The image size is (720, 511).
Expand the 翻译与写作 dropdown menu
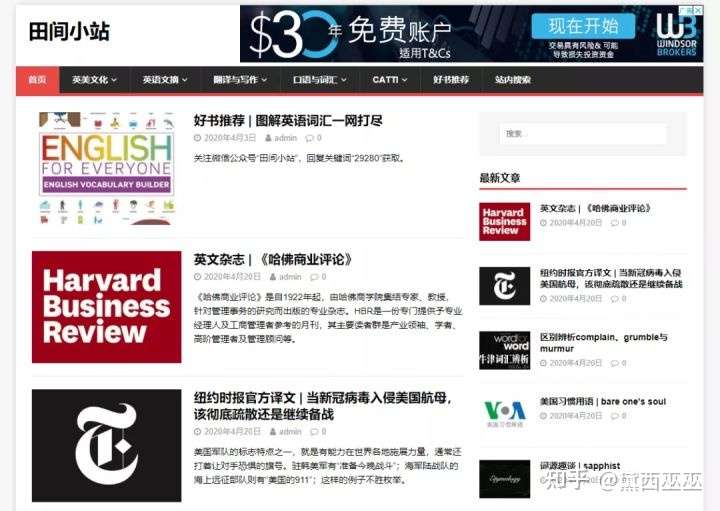240,80
